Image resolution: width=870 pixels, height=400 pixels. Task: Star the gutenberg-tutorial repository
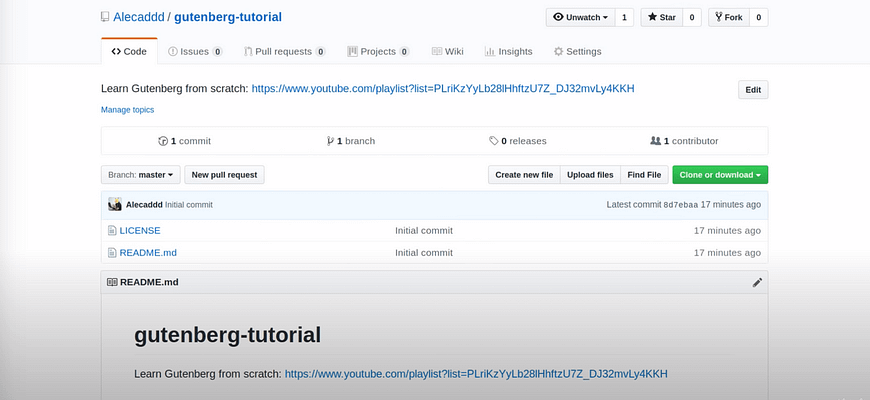[662, 17]
